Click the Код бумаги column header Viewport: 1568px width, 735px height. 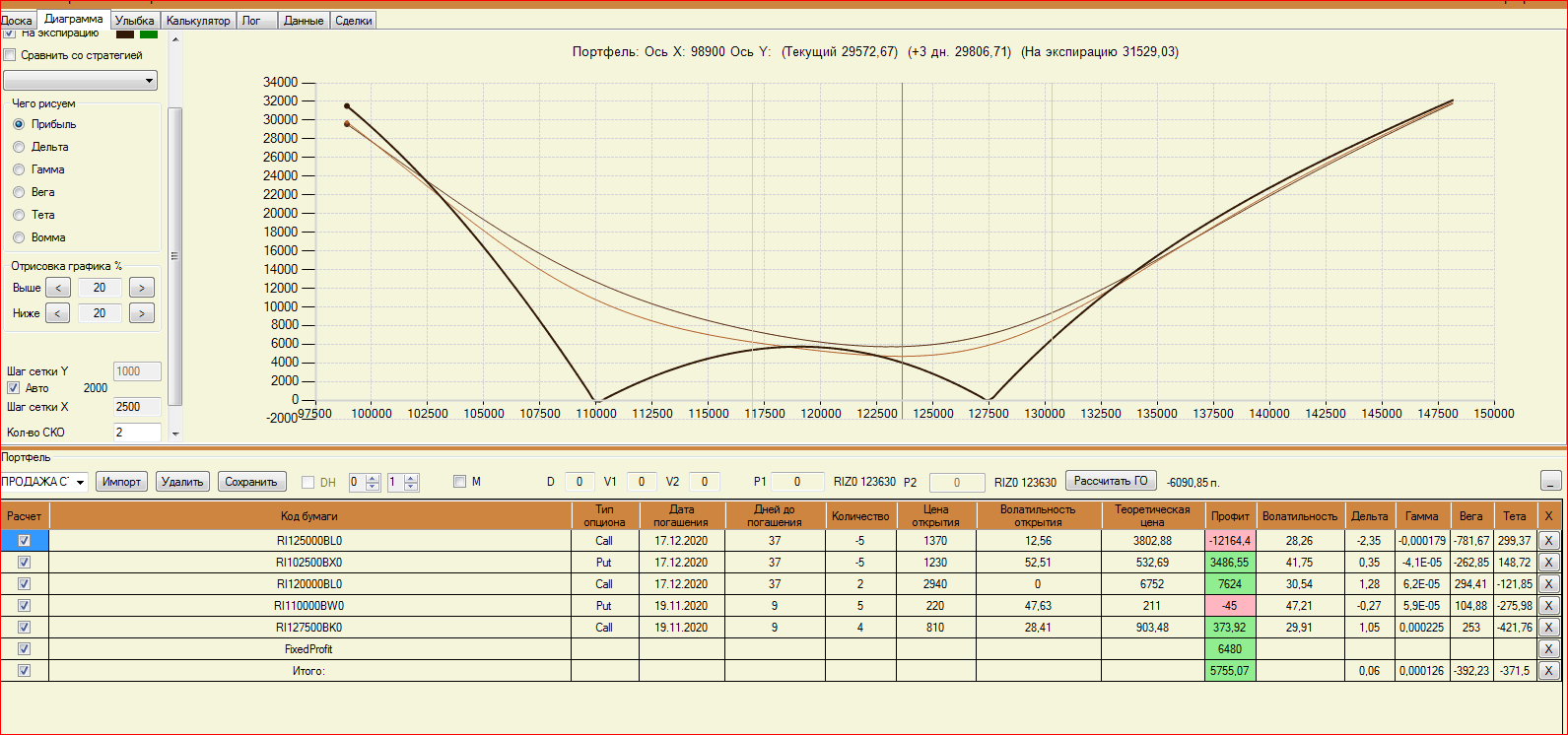(309, 516)
